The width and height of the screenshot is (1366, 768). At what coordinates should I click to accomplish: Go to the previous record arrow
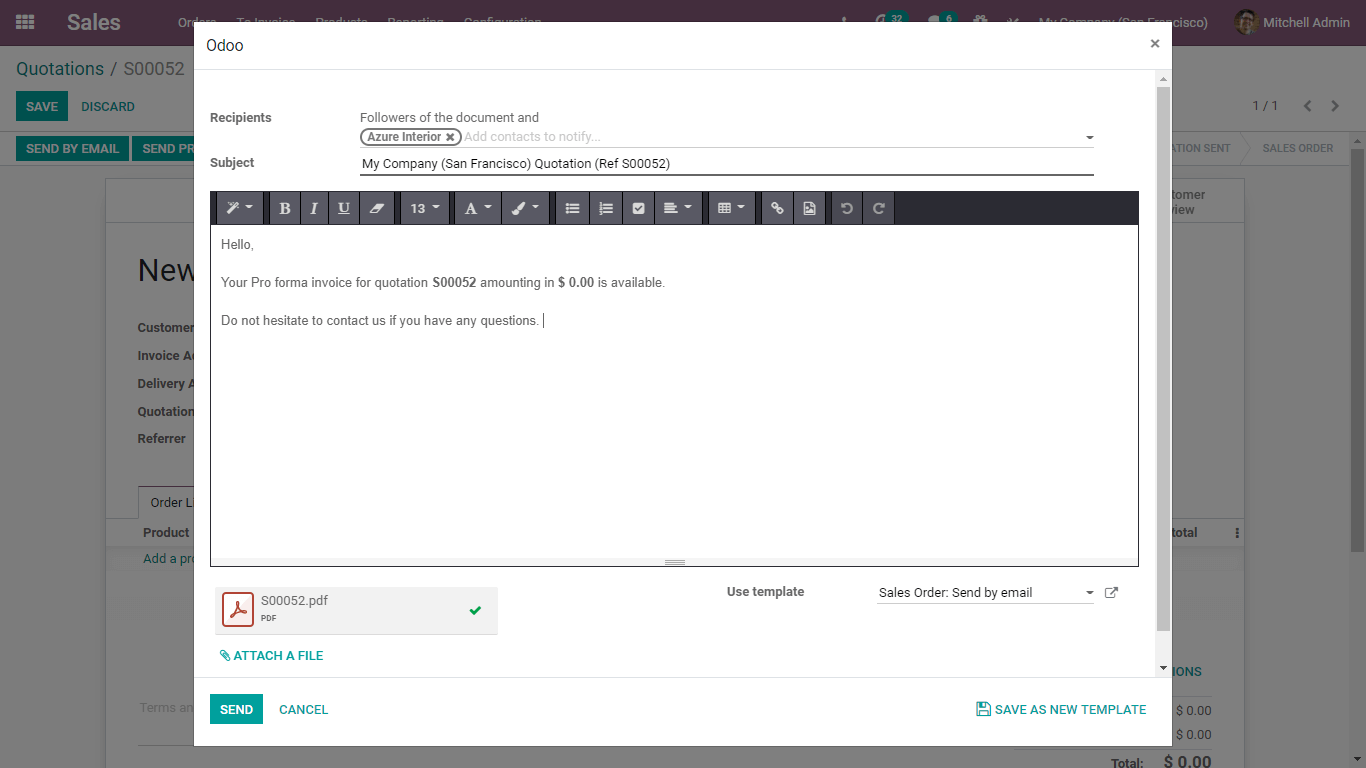pyautogui.click(x=1307, y=106)
